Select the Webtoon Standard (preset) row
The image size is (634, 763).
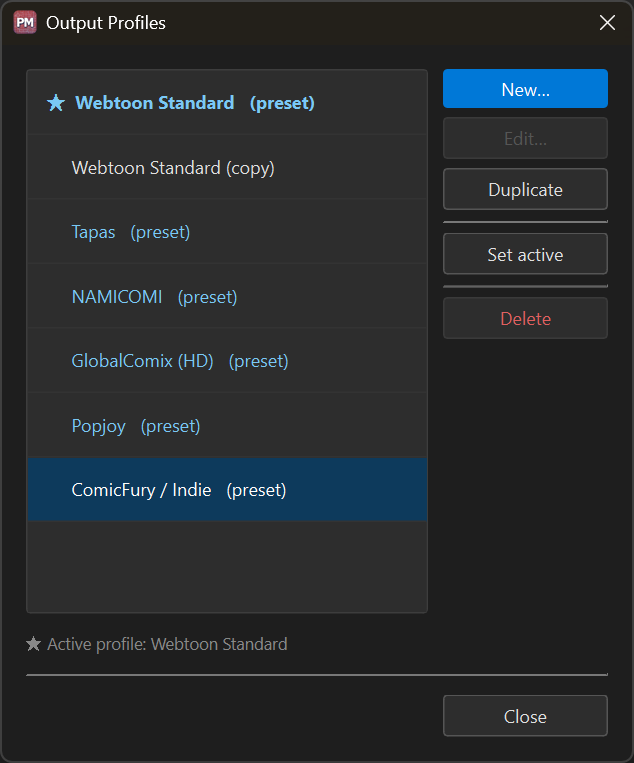227,103
